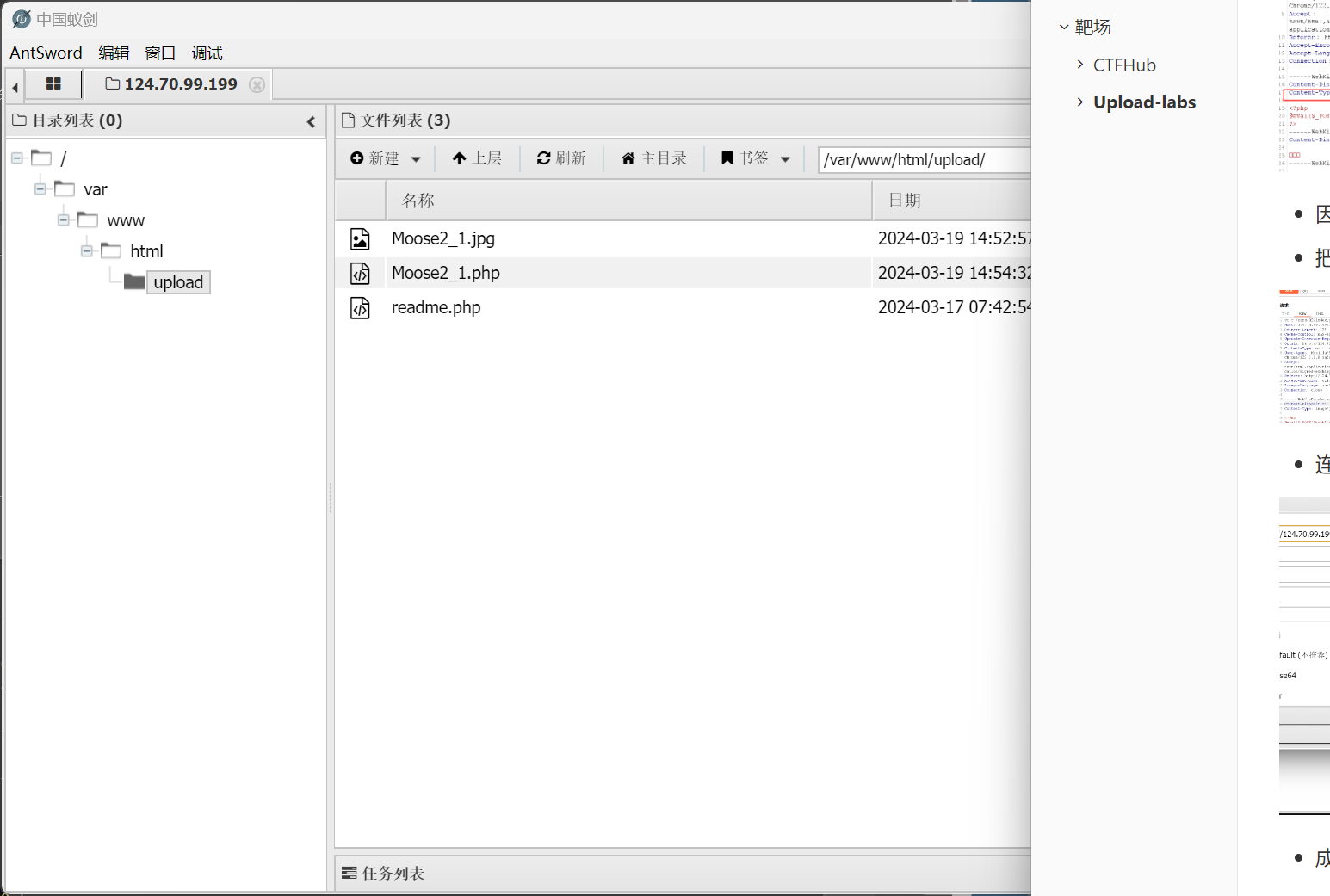The image size is (1330, 896).
Task: Collapse the www folder node
Action: (64, 219)
